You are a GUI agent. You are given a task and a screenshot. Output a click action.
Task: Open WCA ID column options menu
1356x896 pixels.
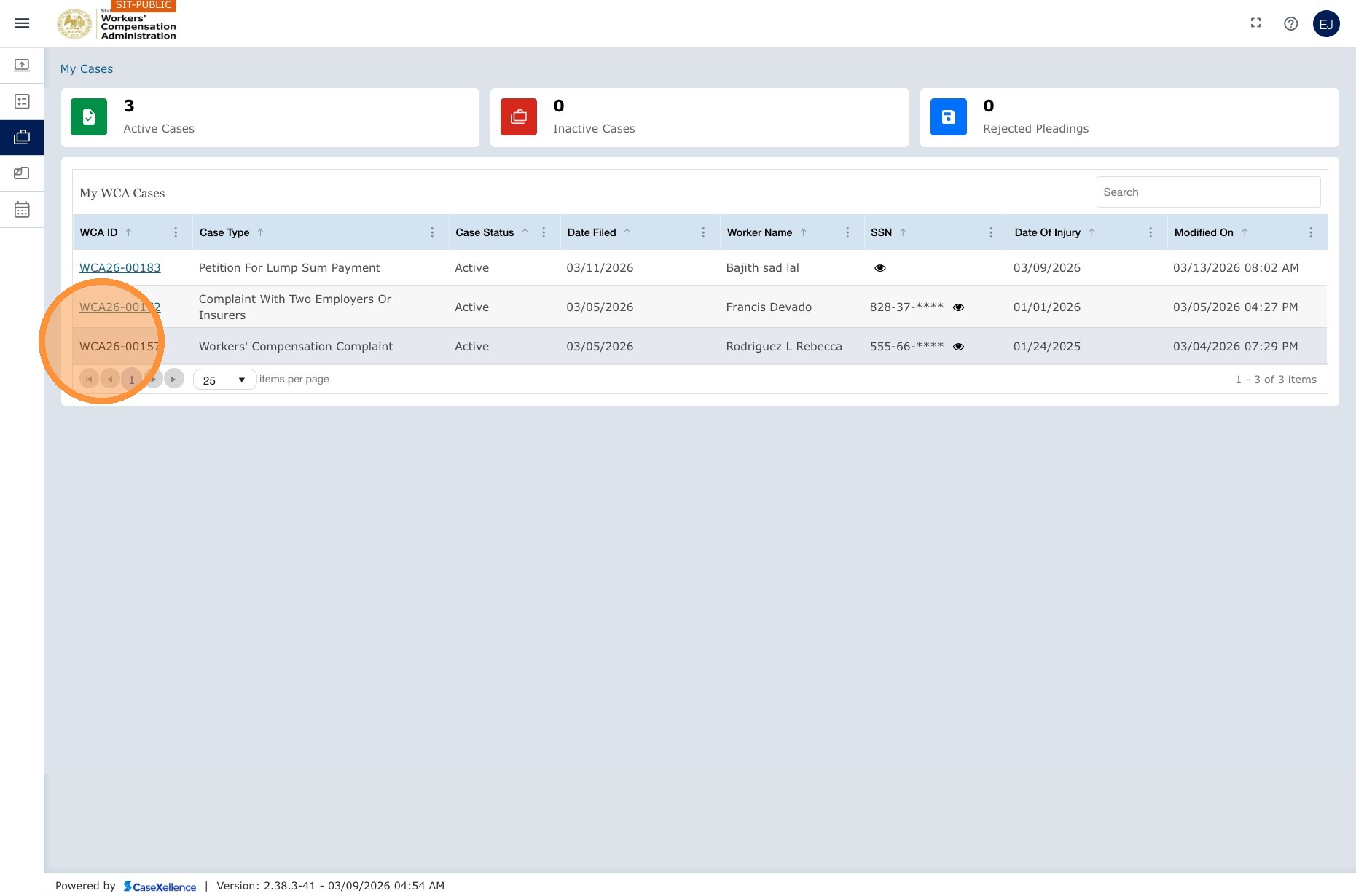176,232
